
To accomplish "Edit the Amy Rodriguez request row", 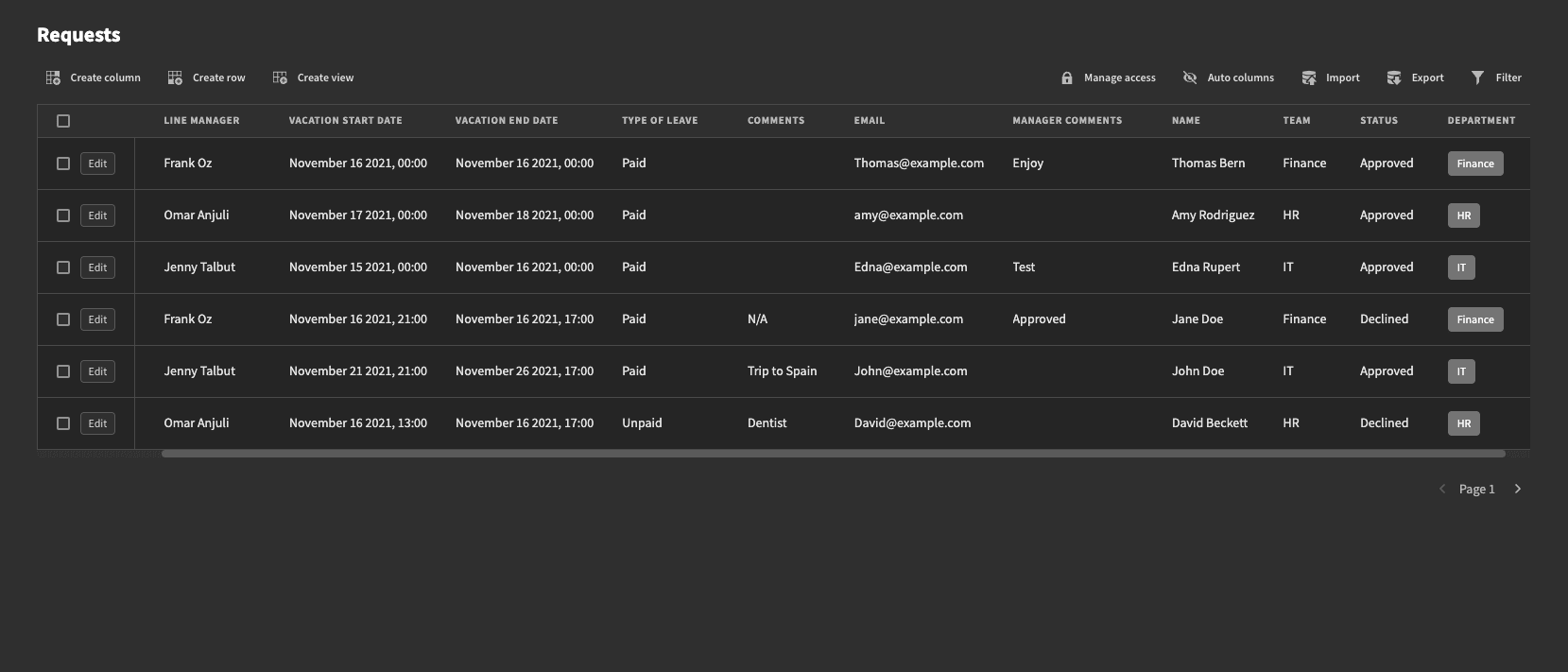I will tap(97, 215).
